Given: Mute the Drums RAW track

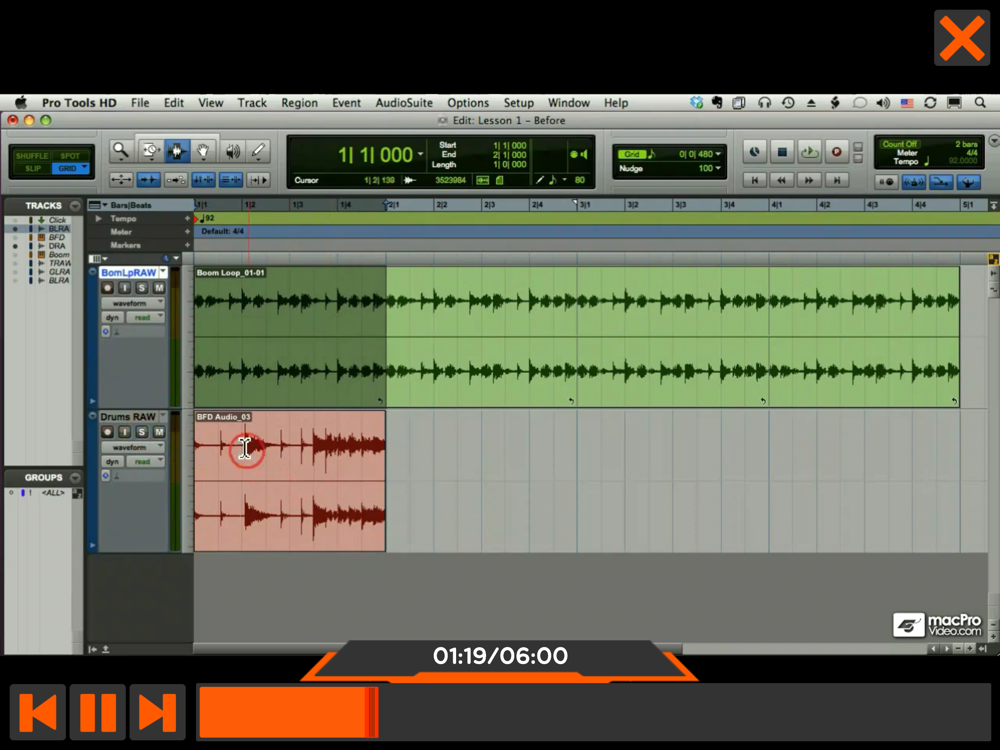Looking at the screenshot, I should click(159, 432).
